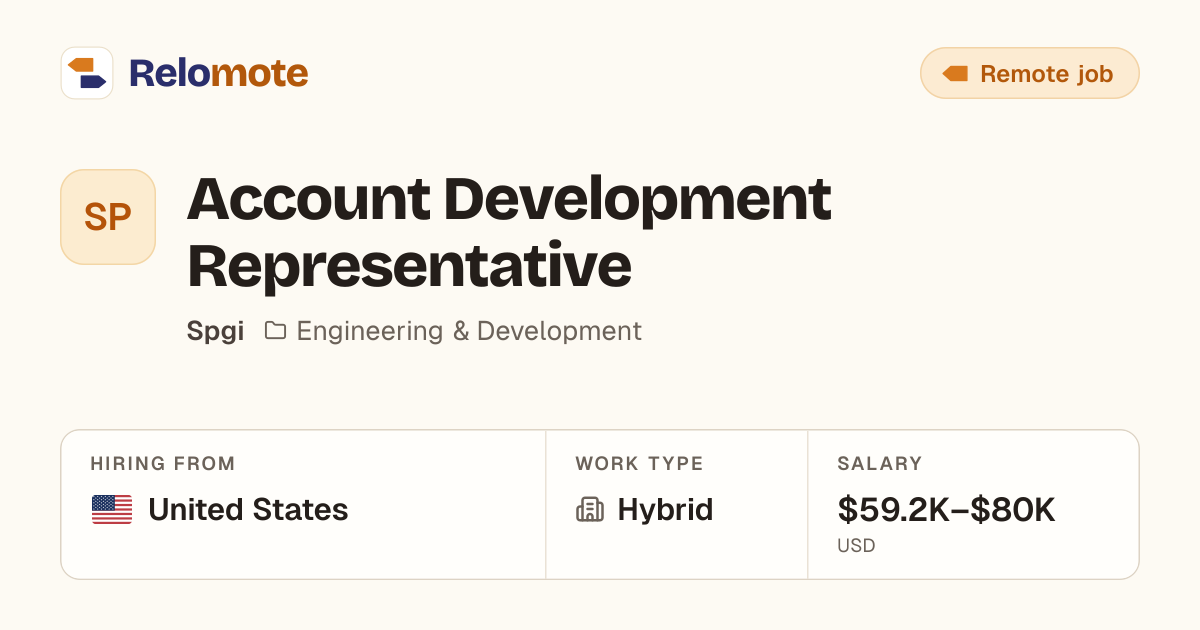The image size is (1200, 630).
Task: Click the USD currency label
Action: click(x=856, y=546)
